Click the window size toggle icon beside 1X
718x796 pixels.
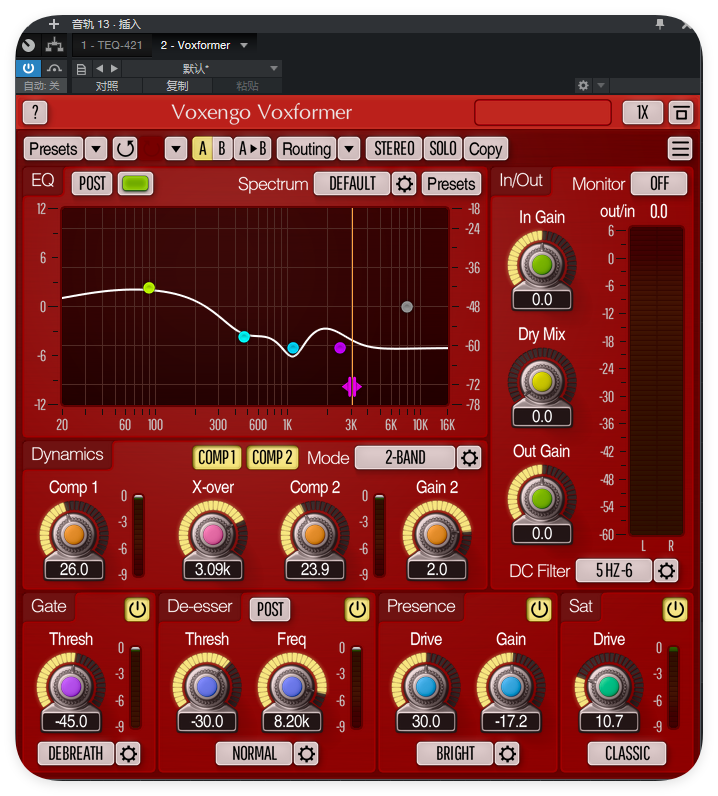(x=681, y=113)
